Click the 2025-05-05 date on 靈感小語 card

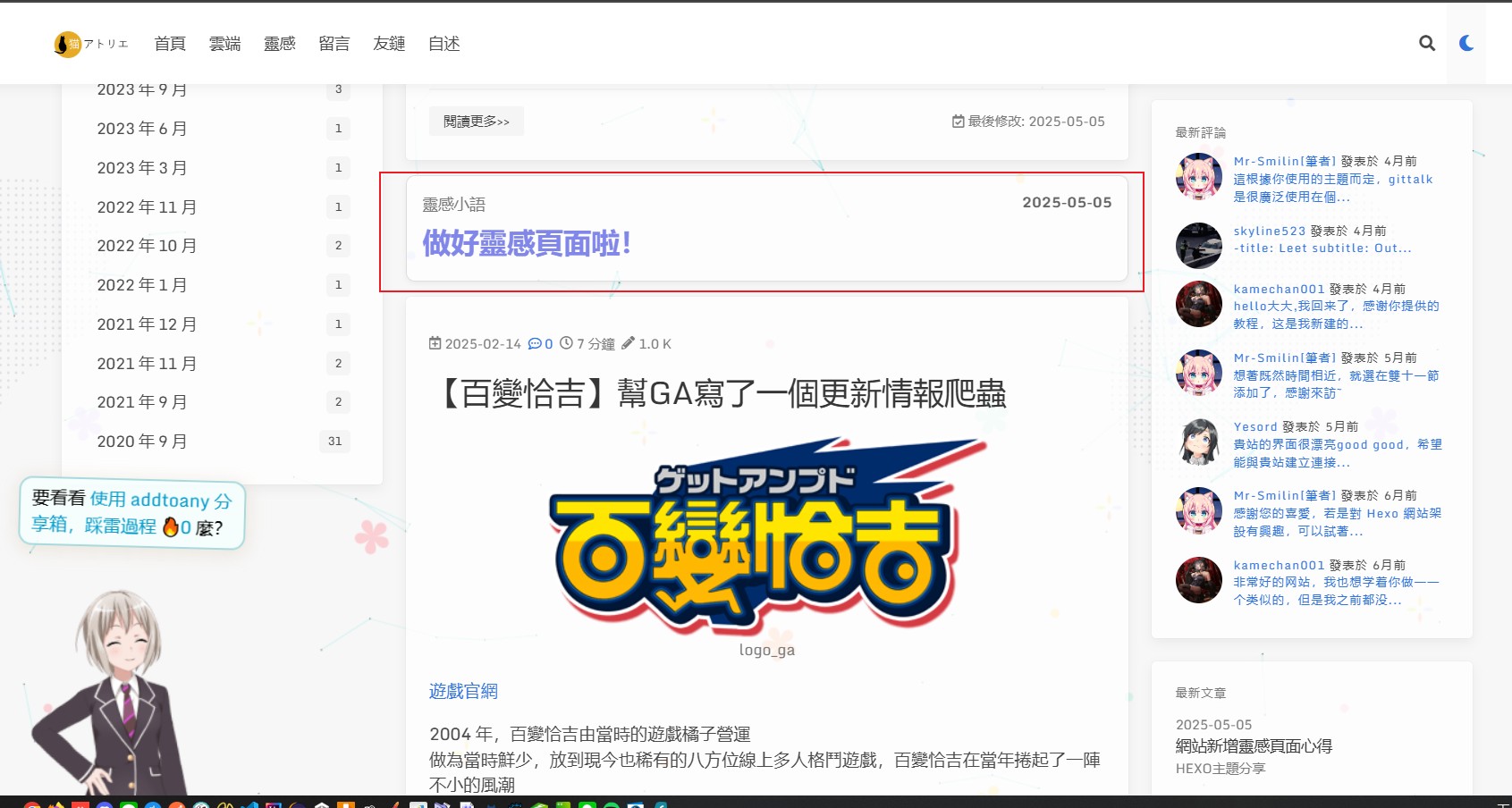pos(1067,203)
